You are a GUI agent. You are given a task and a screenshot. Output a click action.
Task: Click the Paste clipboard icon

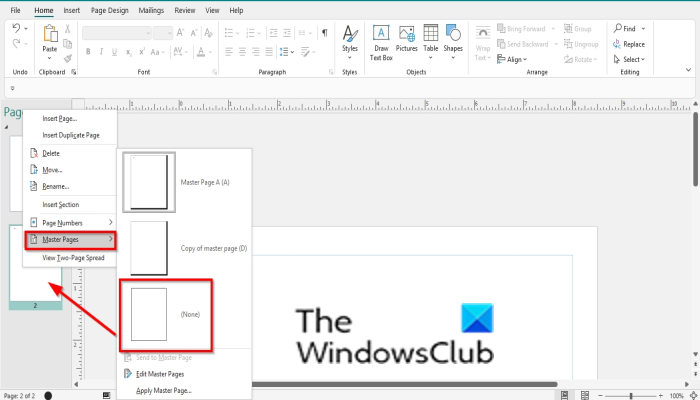pos(50,34)
